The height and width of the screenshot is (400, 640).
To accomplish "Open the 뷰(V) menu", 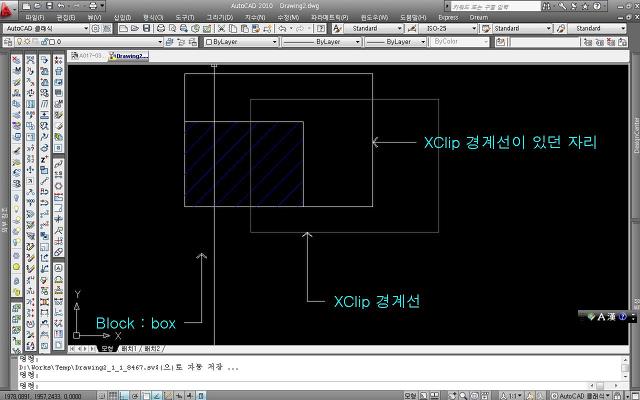I will point(94,18).
